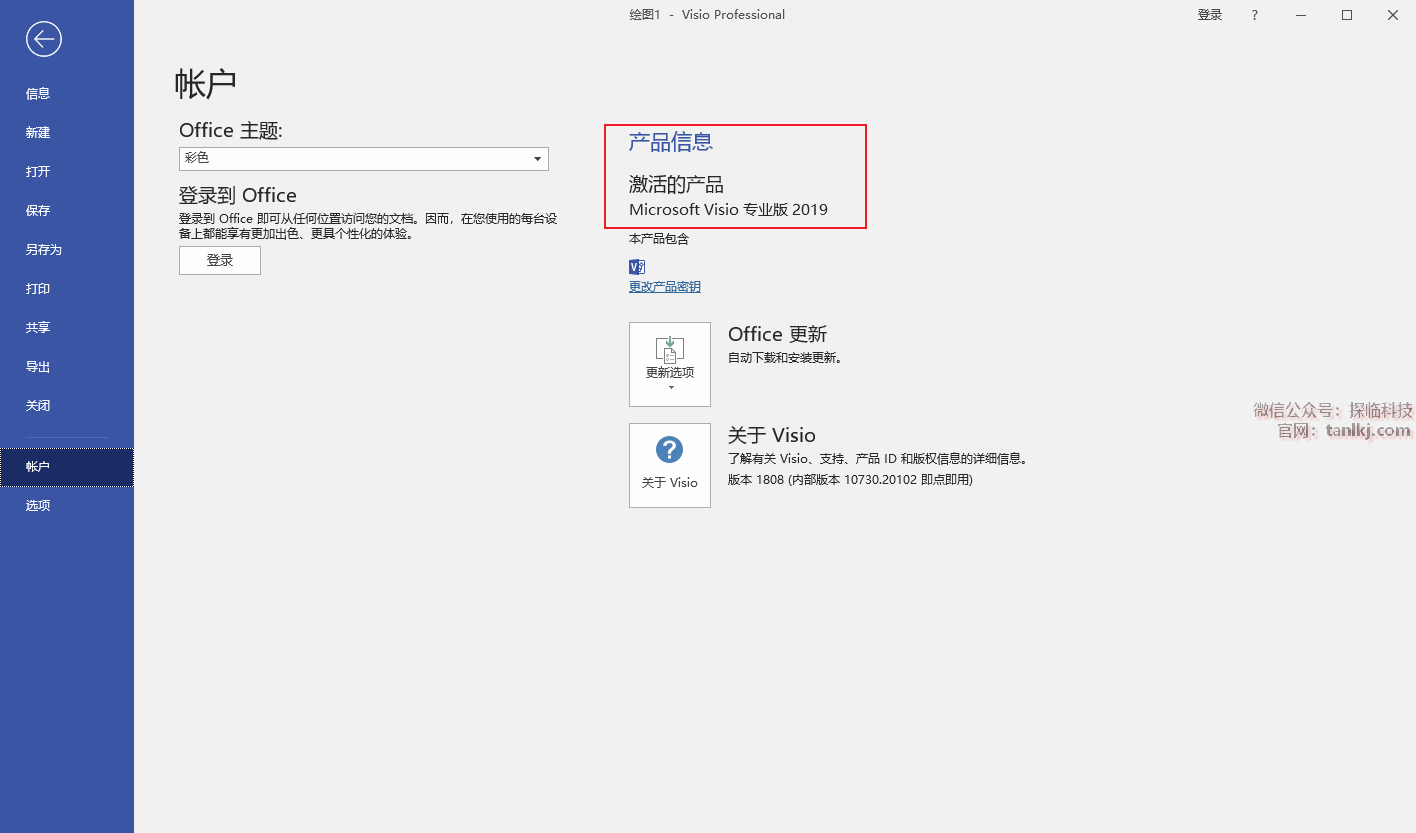
Task: Open the About Visio button
Action: point(670,465)
